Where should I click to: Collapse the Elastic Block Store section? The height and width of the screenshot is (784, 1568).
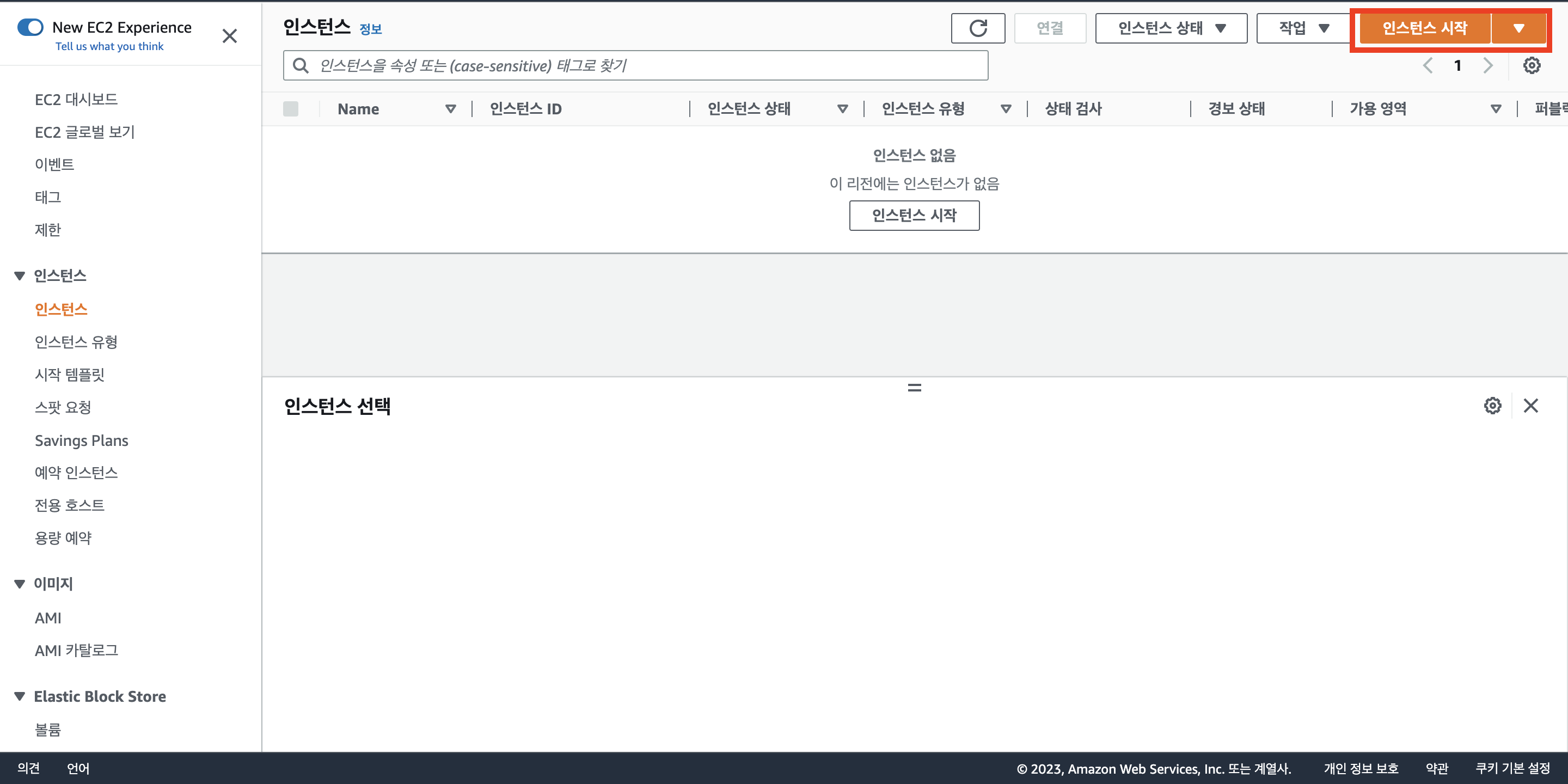point(20,696)
